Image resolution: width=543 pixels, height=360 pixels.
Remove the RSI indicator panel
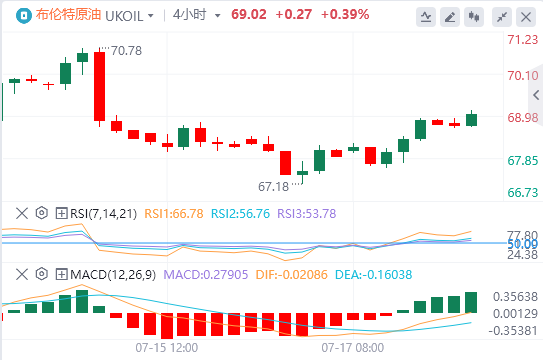[x=22, y=213]
